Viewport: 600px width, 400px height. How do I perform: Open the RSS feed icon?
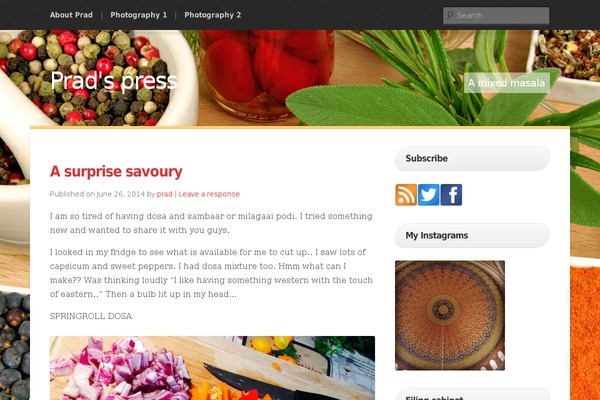[406, 195]
